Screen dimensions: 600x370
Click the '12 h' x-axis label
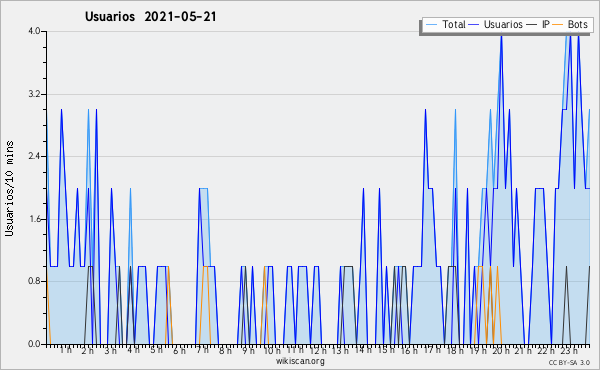pyautogui.click(x=318, y=351)
